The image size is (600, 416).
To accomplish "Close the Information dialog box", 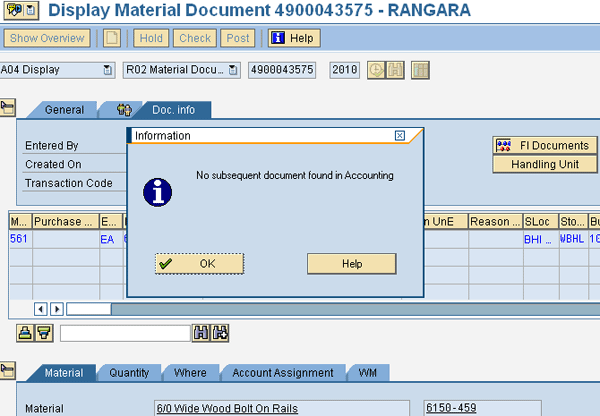I will tap(400, 135).
